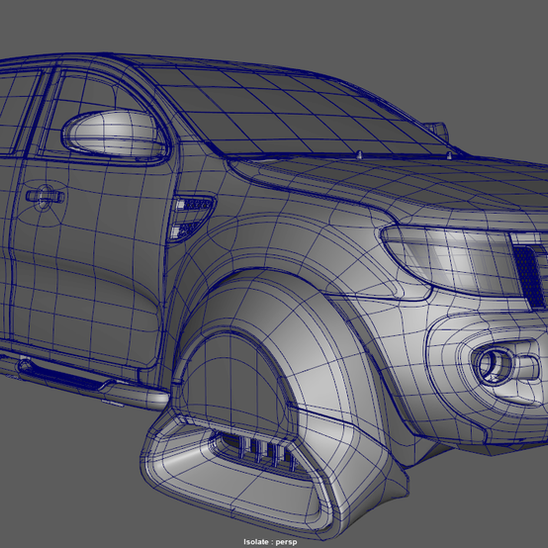This screenshot has width=548, height=548.
Task: Select the front door handle
Action: point(45,196)
